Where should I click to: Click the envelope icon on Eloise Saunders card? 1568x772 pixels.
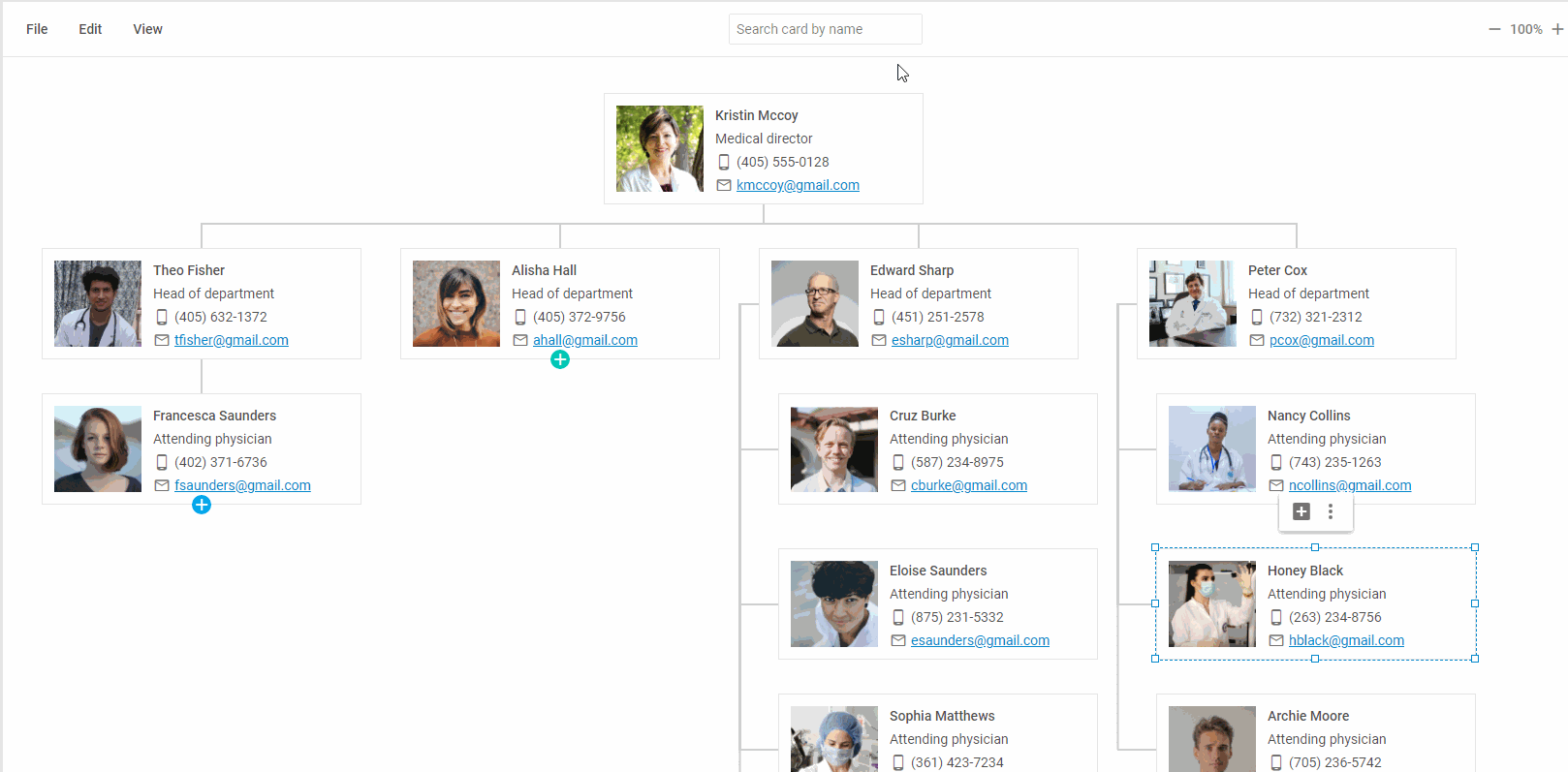pyautogui.click(x=898, y=640)
